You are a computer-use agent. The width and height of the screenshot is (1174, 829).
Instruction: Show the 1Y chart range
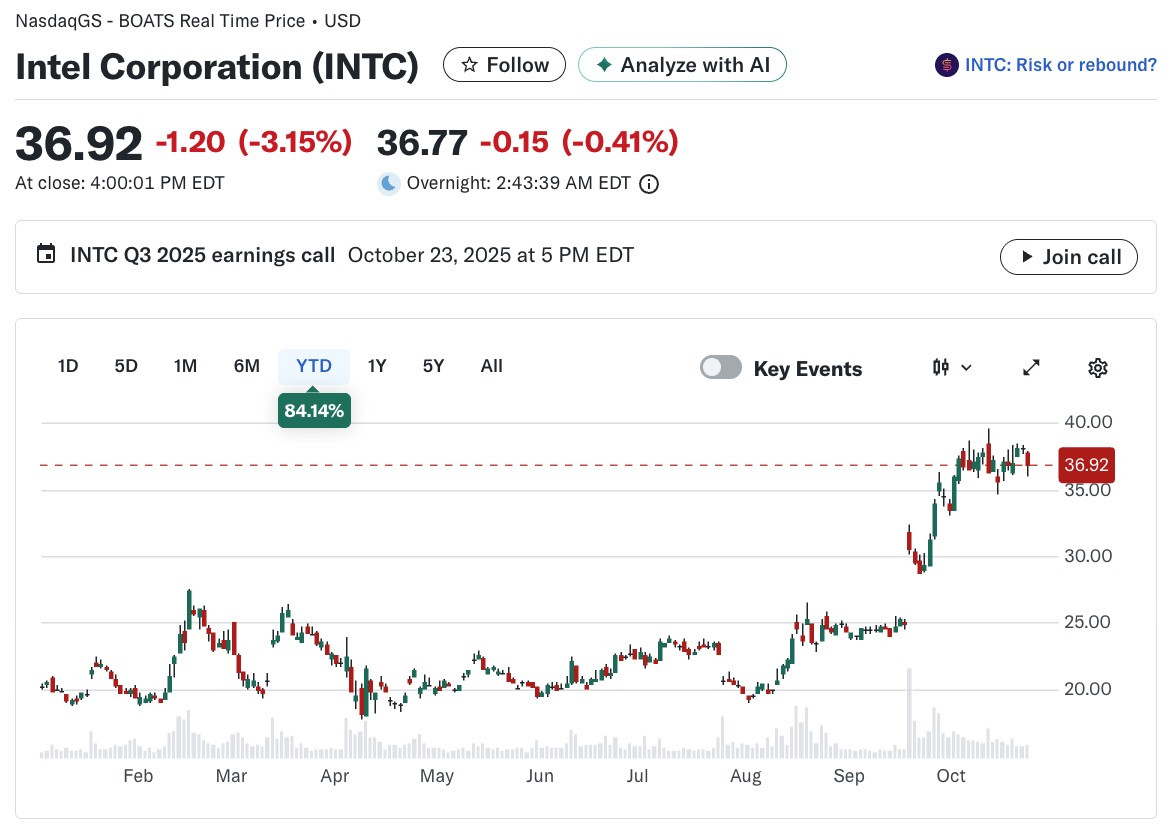click(377, 366)
